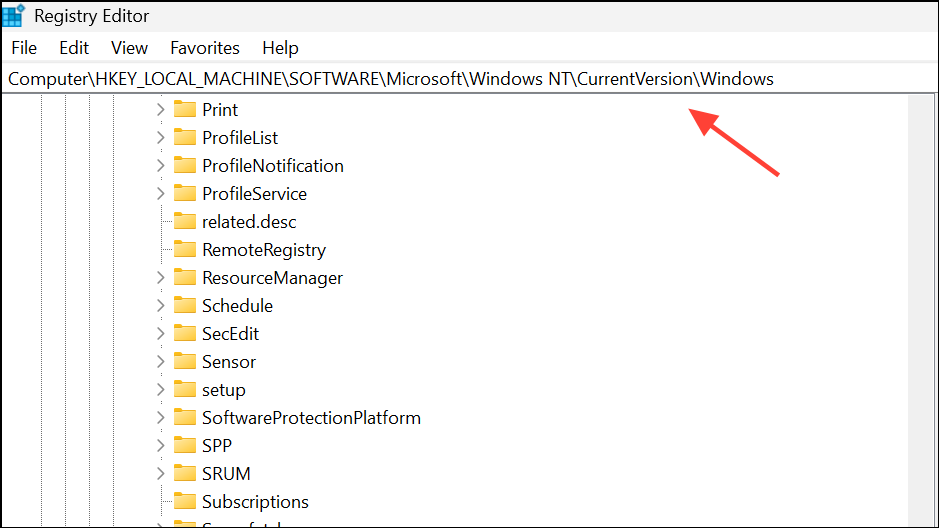Click the RemoteRegistry folder icon
Image resolution: width=939 pixels, height=528 pixels.
184,249
